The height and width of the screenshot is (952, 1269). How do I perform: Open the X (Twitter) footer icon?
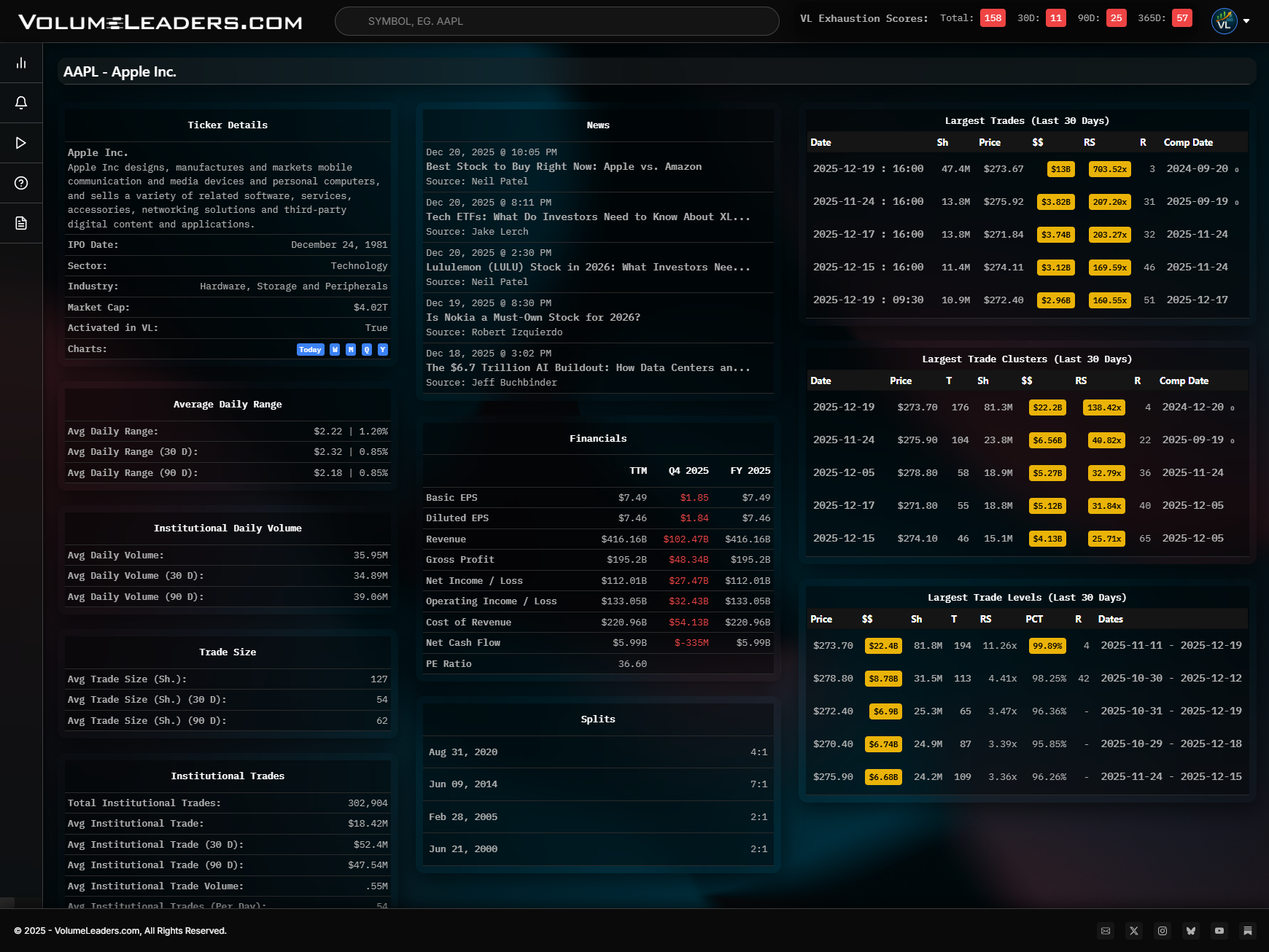[x=1133, y=931]
